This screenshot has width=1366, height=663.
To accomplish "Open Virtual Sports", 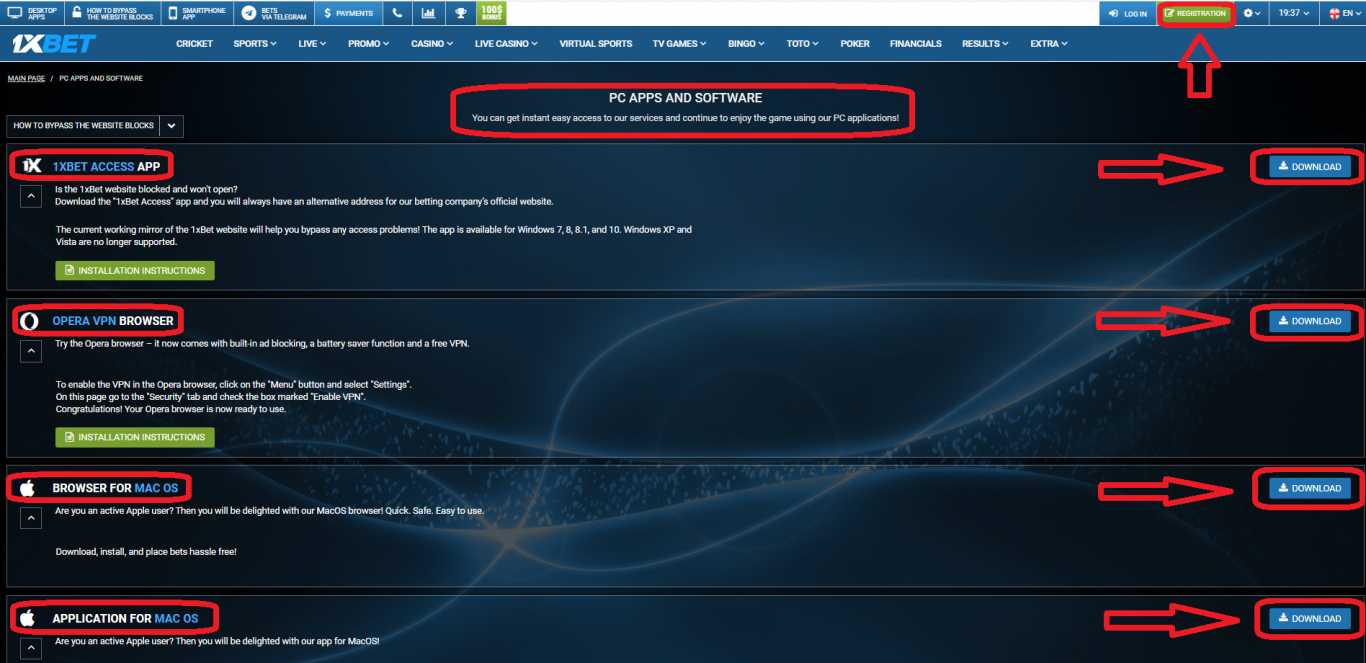I will tap(596, 44).
